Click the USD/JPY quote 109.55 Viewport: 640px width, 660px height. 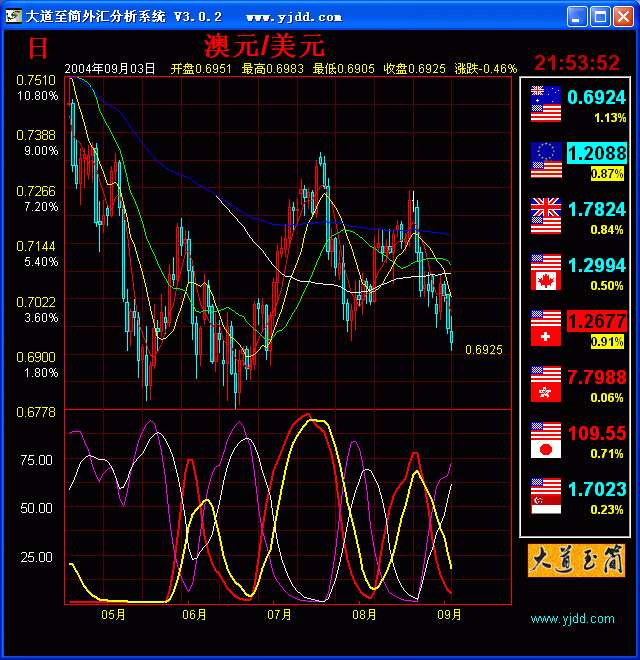(597, 433)
